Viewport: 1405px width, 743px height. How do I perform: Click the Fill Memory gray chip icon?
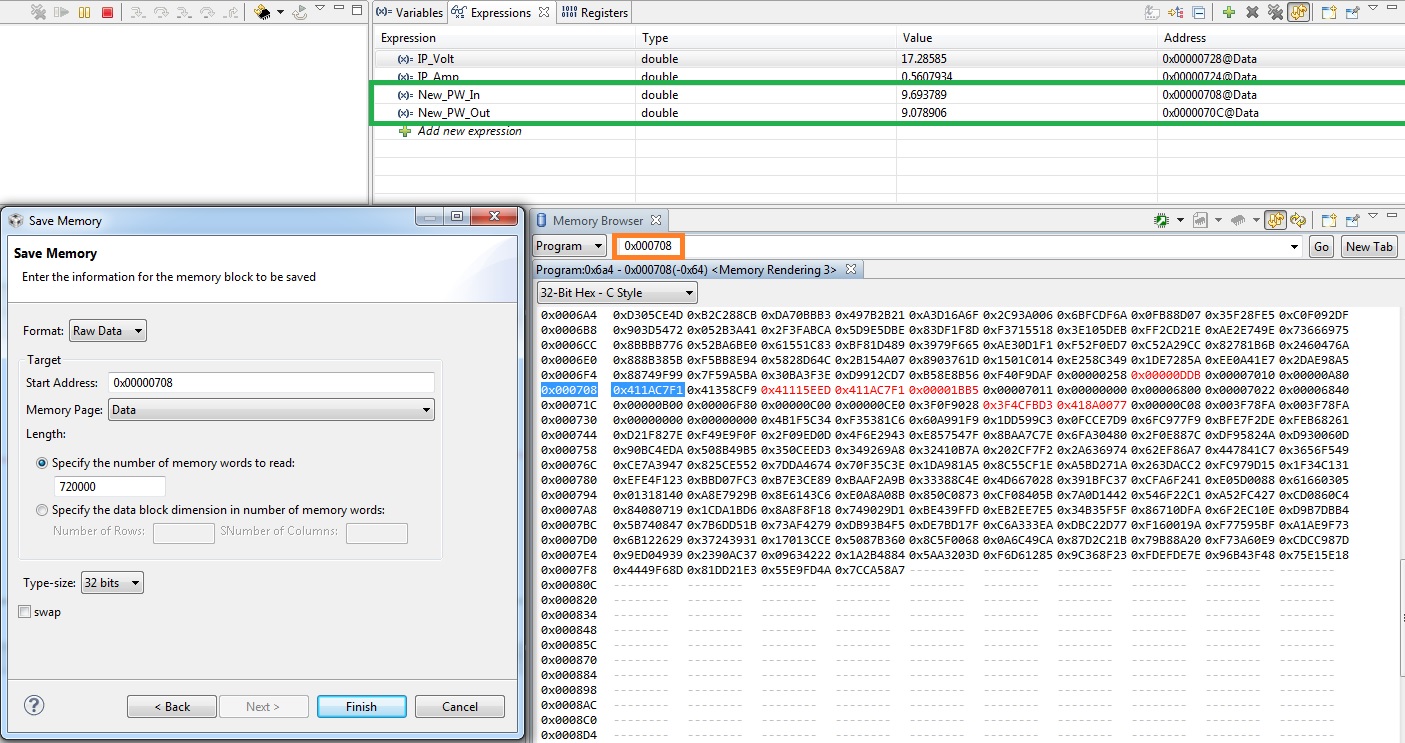coord(1237,220)
